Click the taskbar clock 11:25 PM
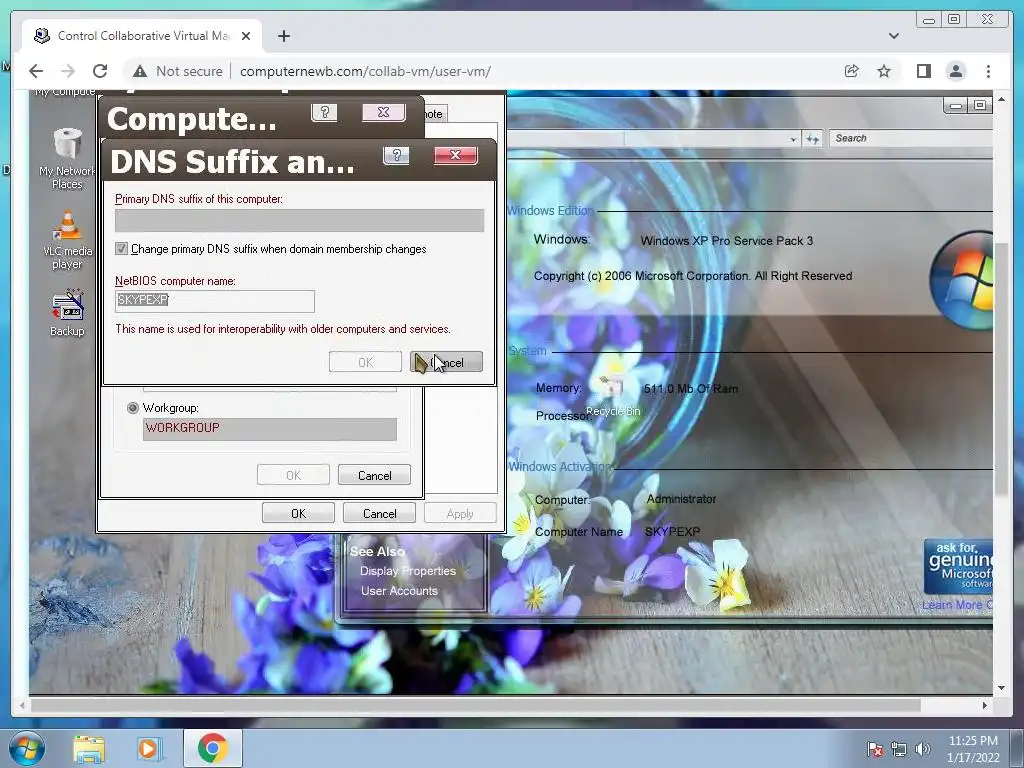 (x=973, y=741)
